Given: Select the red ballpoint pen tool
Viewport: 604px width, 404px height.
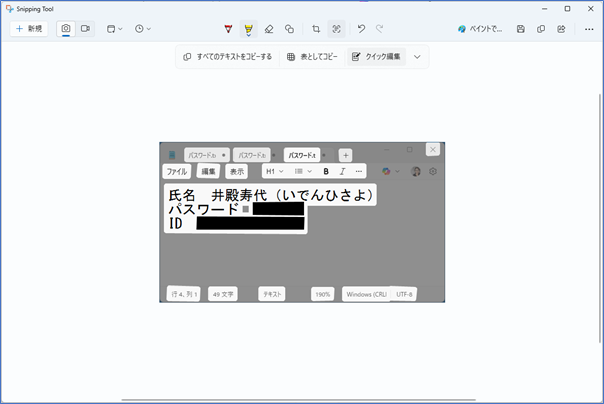Looking at the screenshot, I should (x=229, y=29).
